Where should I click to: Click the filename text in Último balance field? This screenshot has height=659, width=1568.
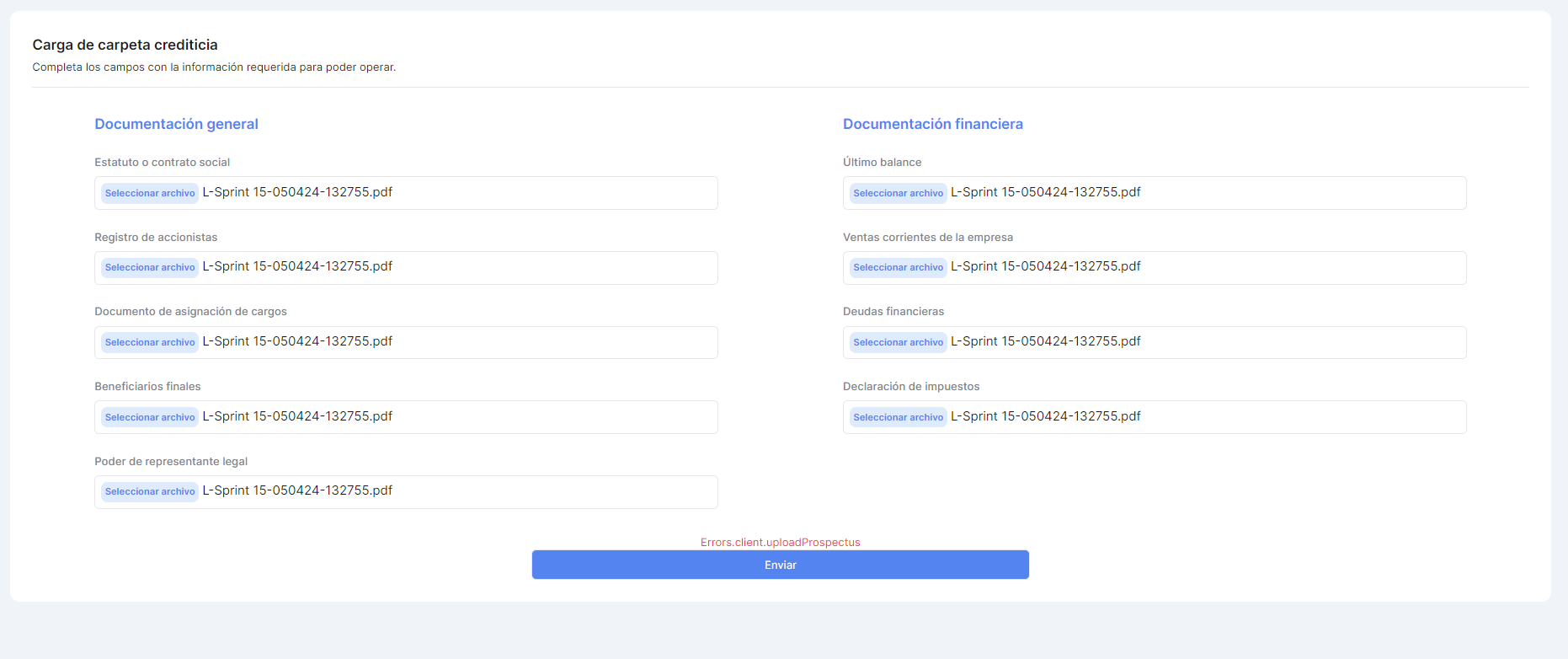tap(1045, 192)
